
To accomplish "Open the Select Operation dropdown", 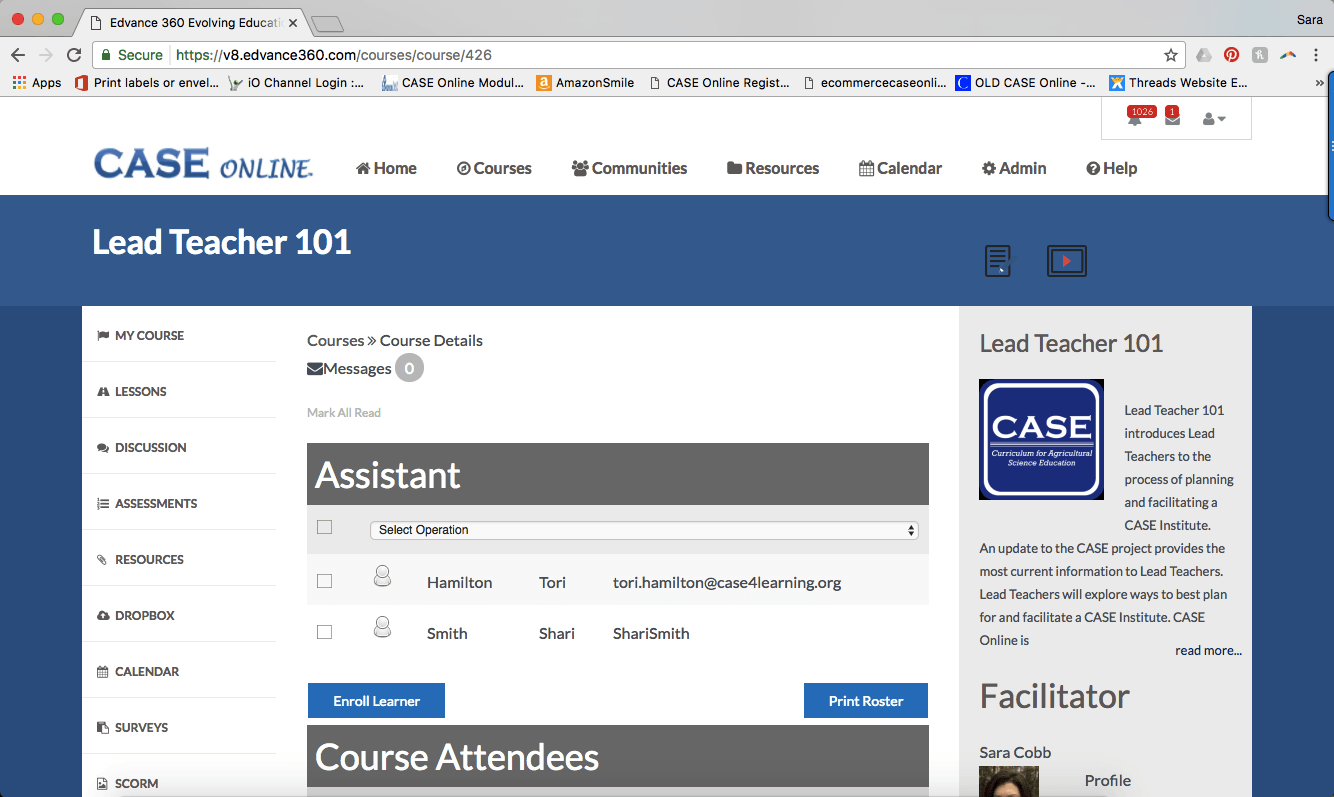I will tap(643, 530).
